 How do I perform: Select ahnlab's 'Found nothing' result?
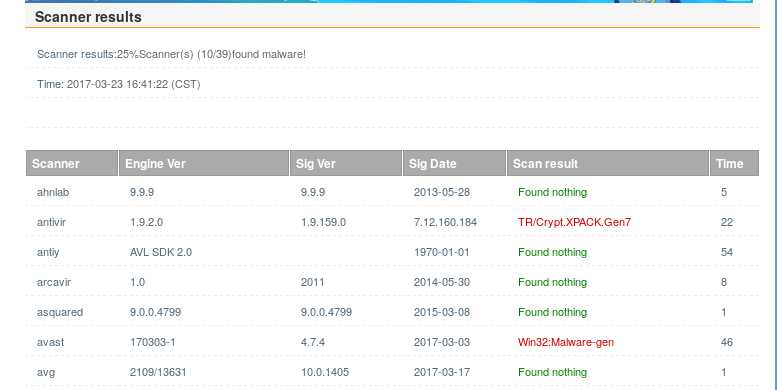pyautogui.click(x=553, y=192)
